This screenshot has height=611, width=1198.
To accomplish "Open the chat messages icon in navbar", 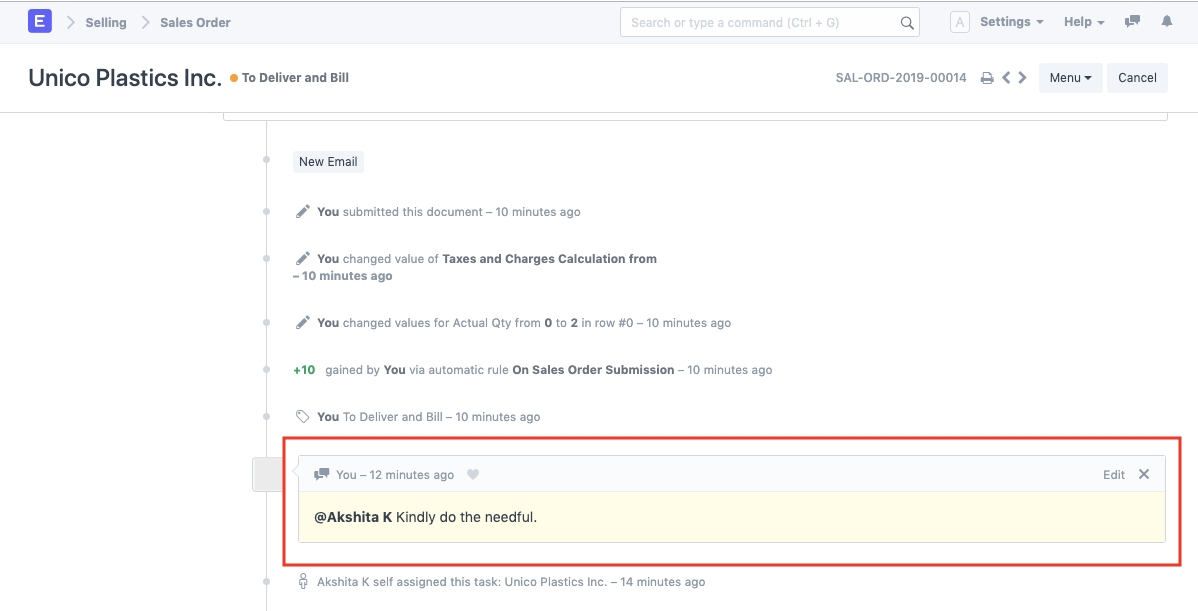I will (1133, 22).
